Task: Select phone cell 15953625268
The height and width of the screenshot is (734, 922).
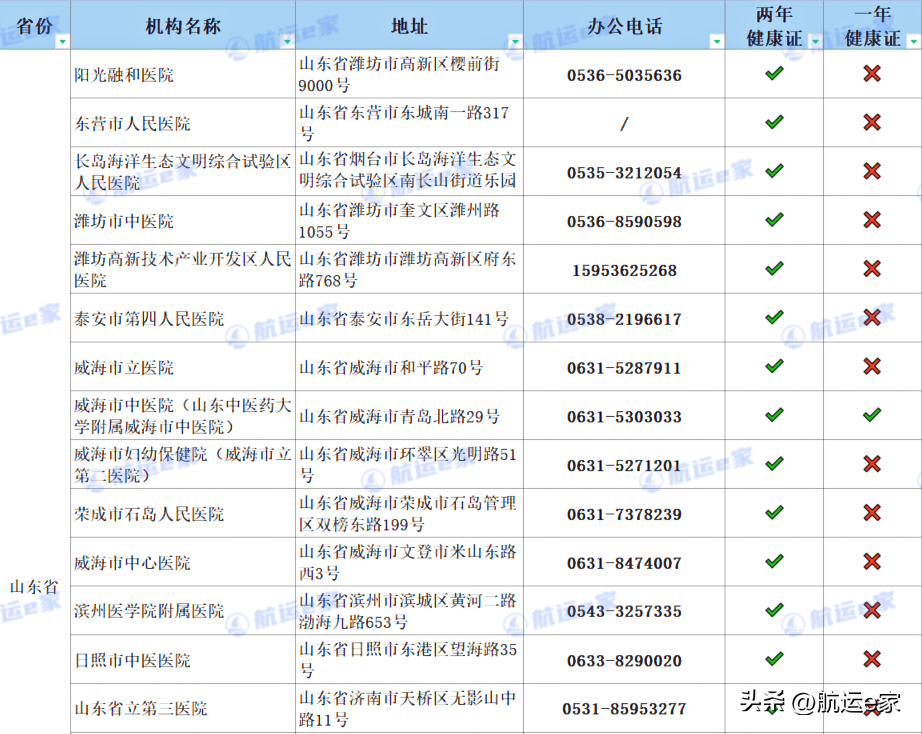Action: point(624,271)
